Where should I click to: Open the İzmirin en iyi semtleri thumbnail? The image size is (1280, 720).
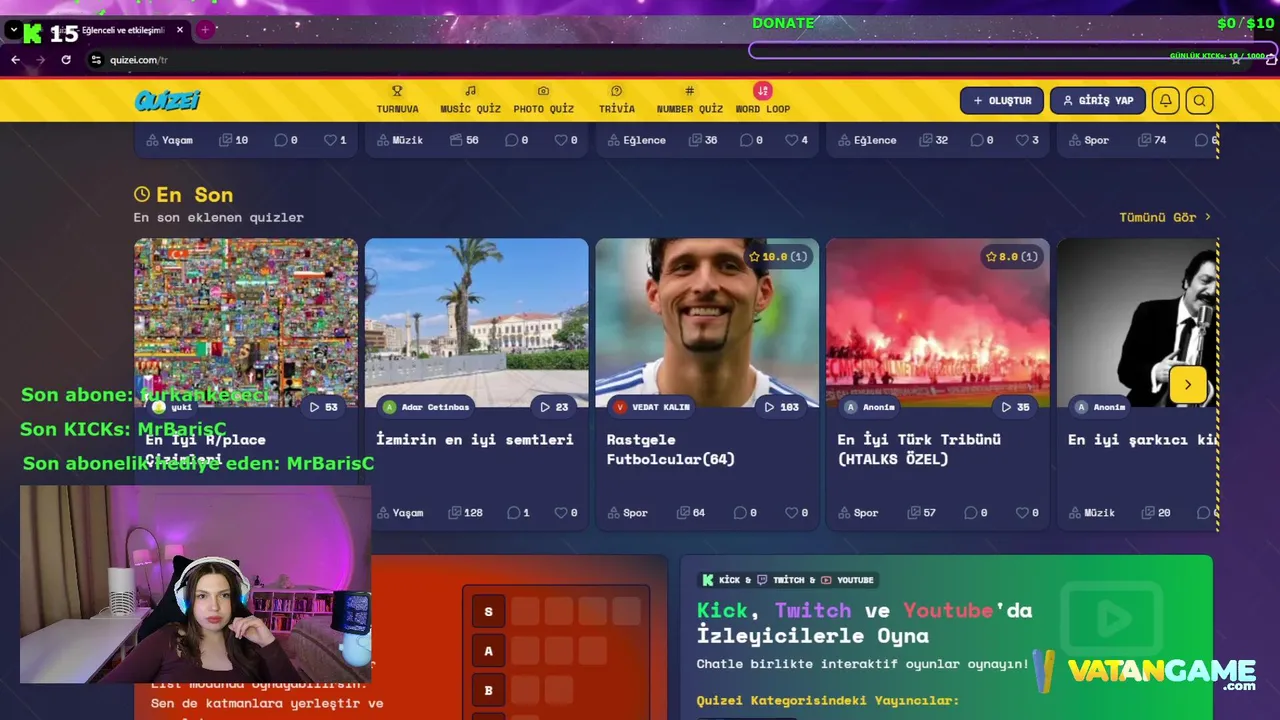[476, 322]
